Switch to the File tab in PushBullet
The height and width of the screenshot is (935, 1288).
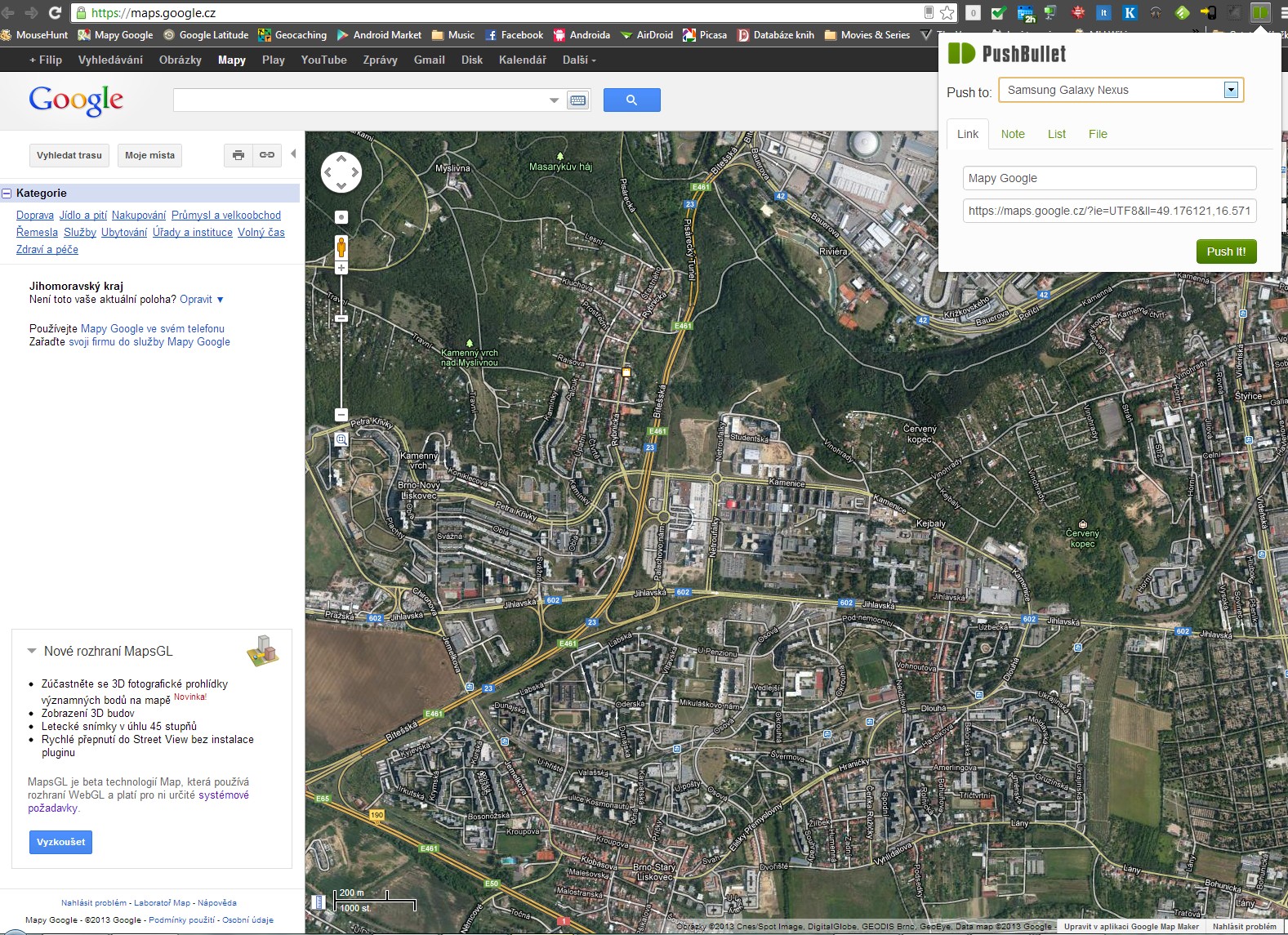(x=1098, y=134)
